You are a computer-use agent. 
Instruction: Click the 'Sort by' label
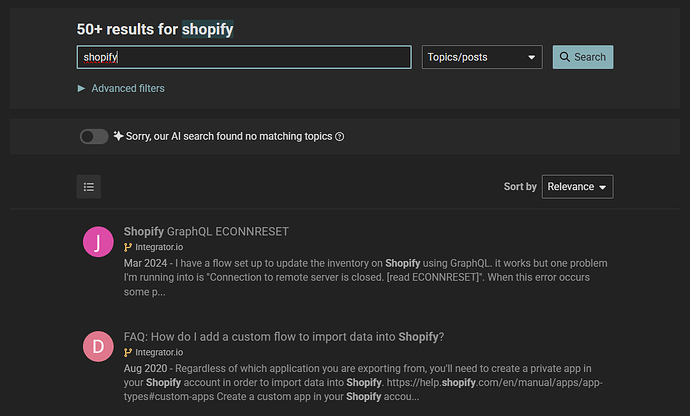point(520,187)
